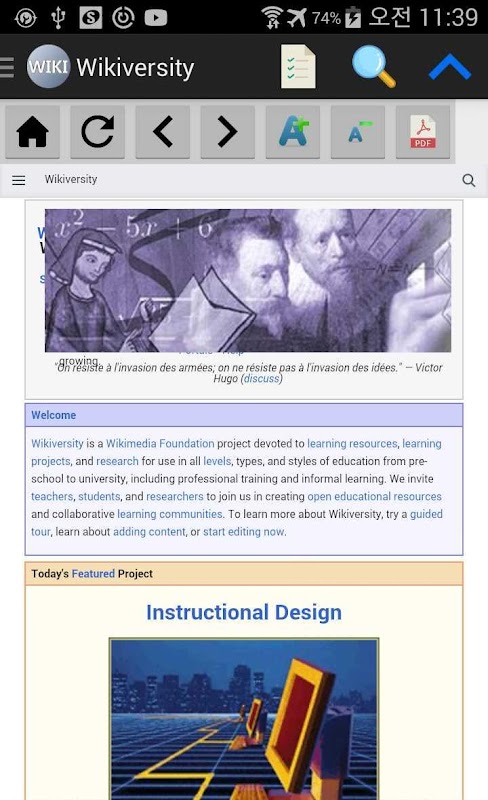Image resolution: width=488 pixels, height=800 pixels.
Task: Tap the WIKI globe logo
Action: (x=48, y=66)
